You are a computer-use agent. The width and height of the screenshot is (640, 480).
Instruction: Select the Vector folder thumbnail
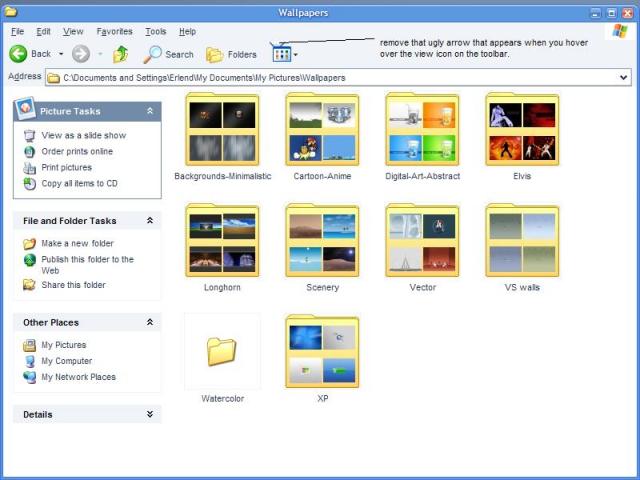click(x=422, y=240)
